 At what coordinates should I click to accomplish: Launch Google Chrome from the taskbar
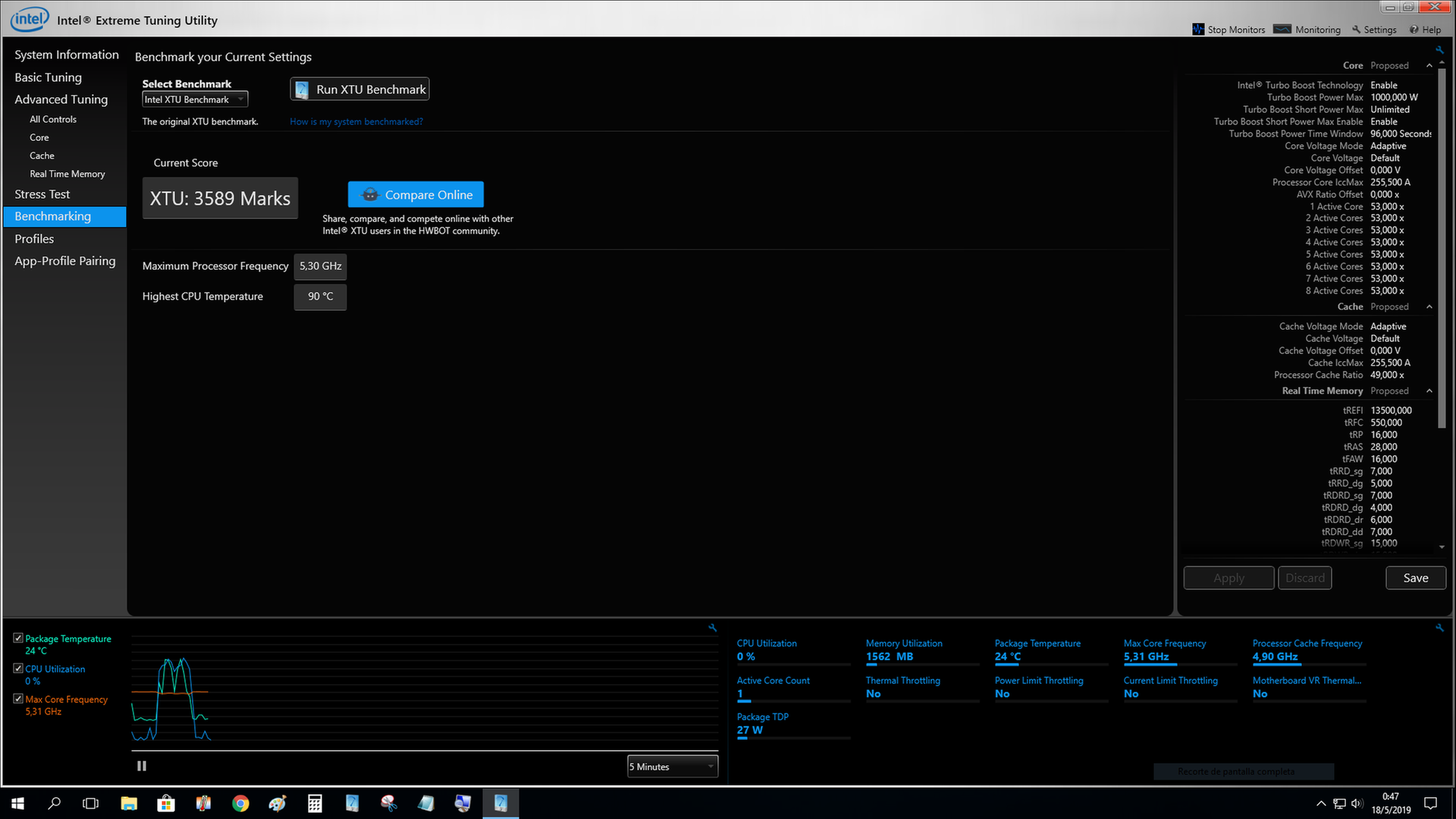click(x=240, y=803)
